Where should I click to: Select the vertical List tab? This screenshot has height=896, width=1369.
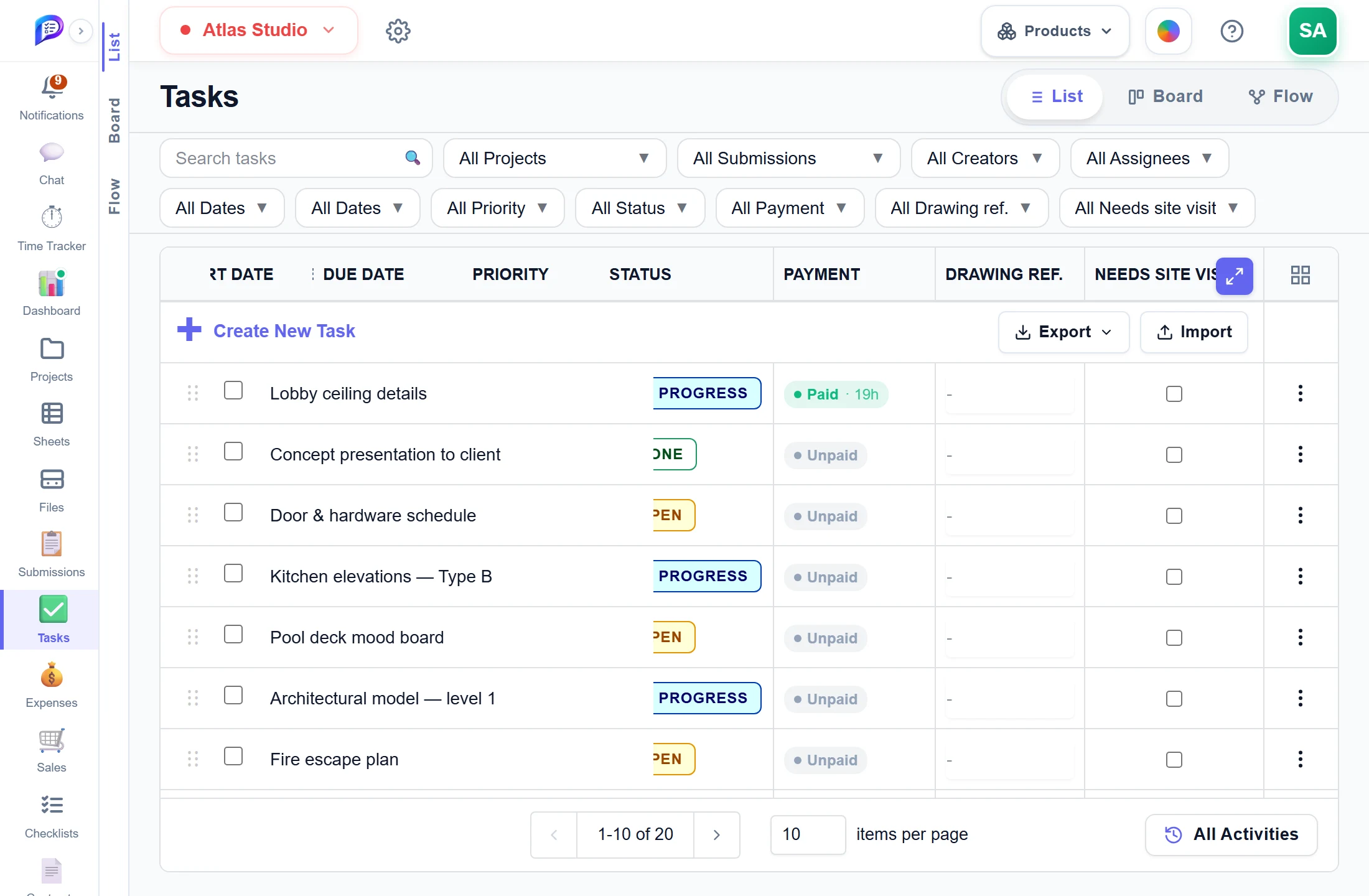[x=114, y=47]
